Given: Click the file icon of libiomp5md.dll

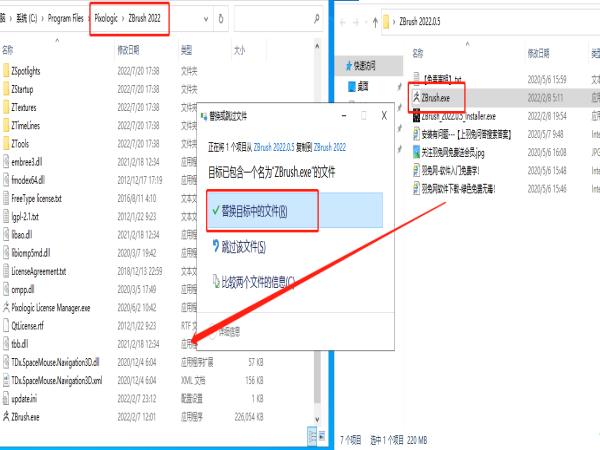Looking at the screenshot, I should click(x=6, y=253).
